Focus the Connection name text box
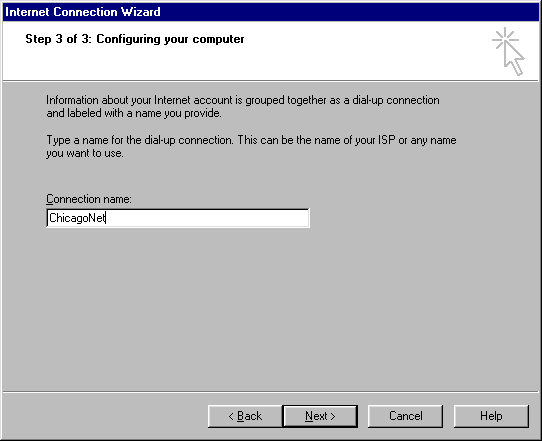 click(178, 218)
